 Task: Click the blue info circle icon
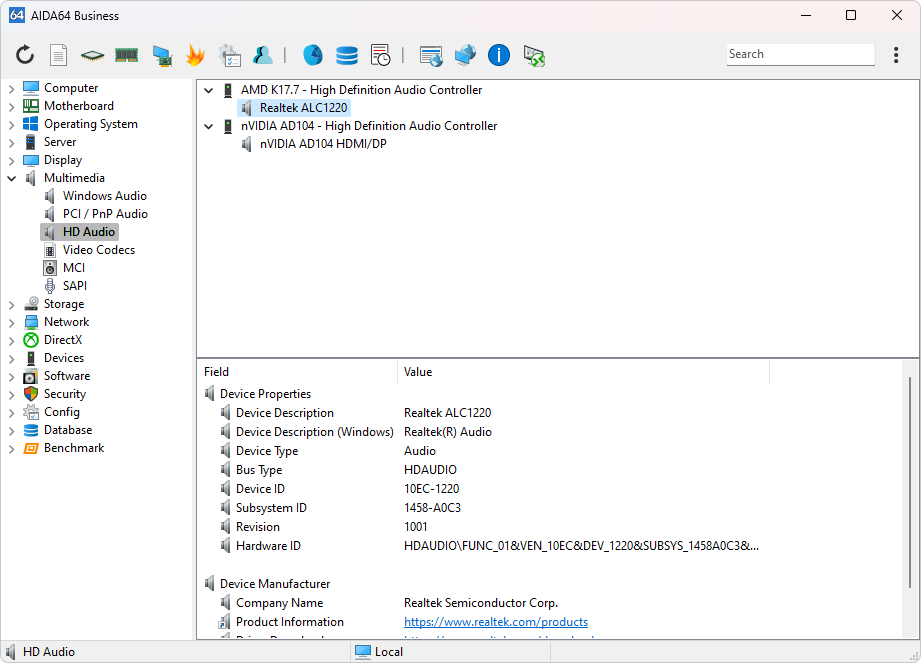pyautogui.click(x=499, y=55)
